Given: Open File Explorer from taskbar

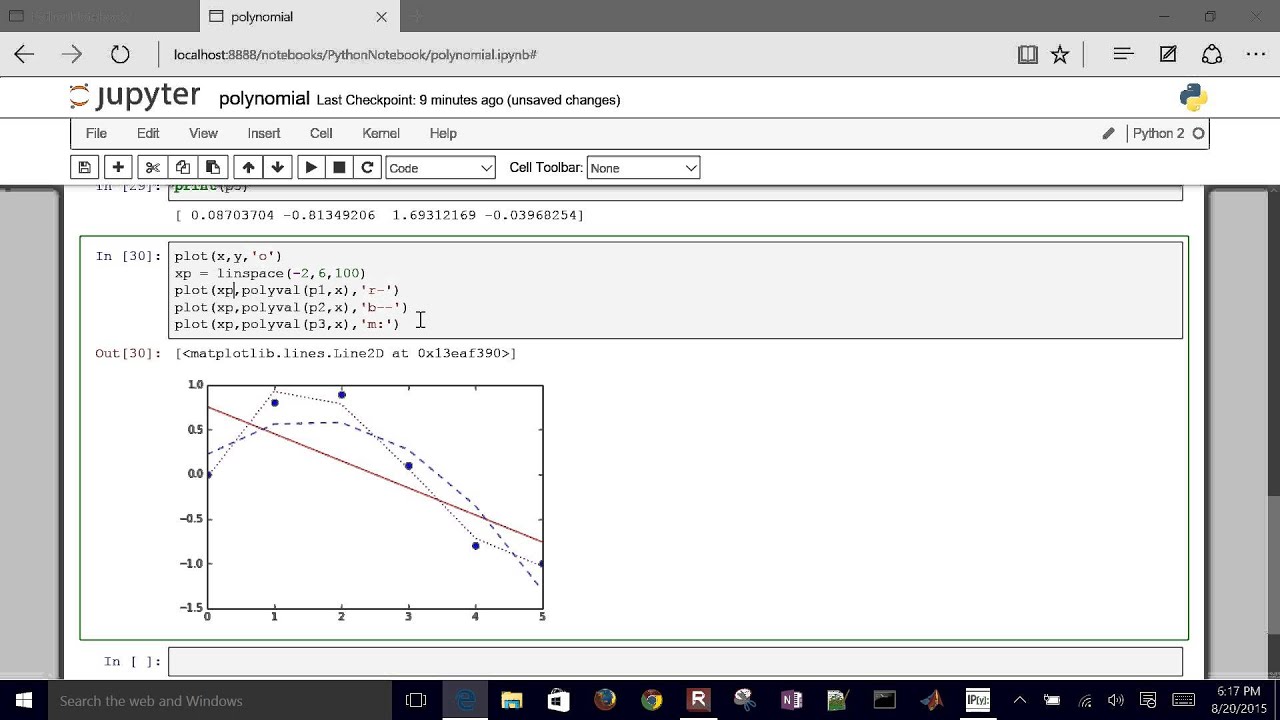Looking at the screenshot, I should pyautogui.click(x=511, y=700).
